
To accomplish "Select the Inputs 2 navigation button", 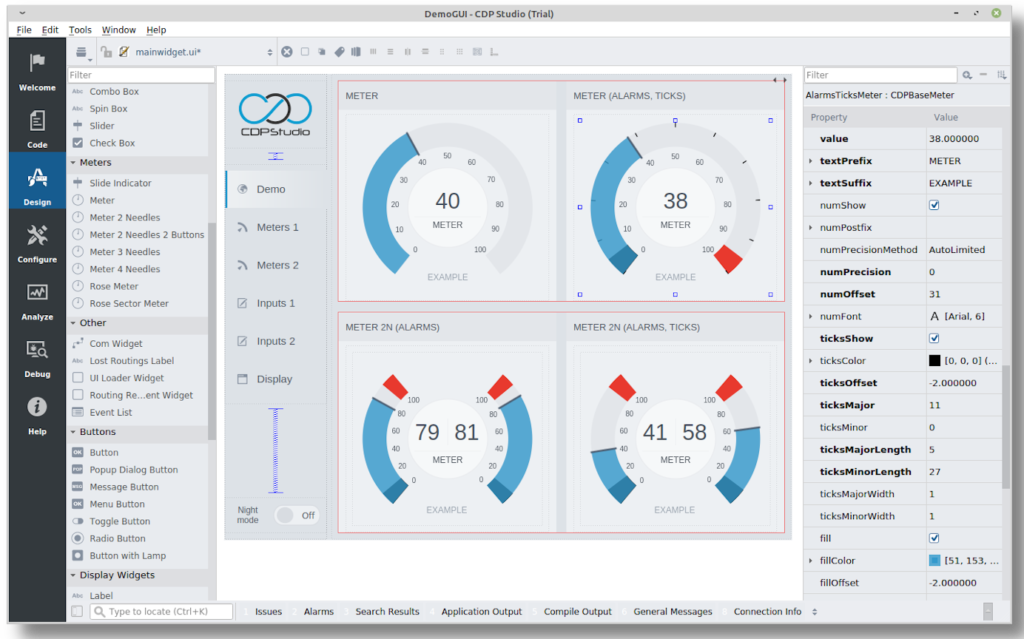I will 276,341.
